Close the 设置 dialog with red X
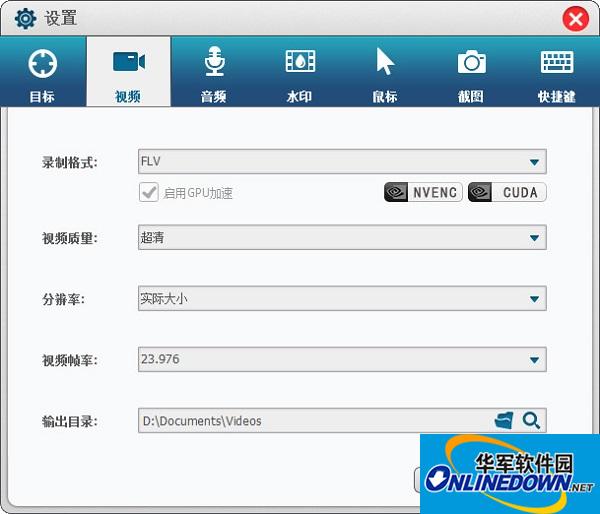The height and width of the screenshot is (514, 600). (576, 19)
